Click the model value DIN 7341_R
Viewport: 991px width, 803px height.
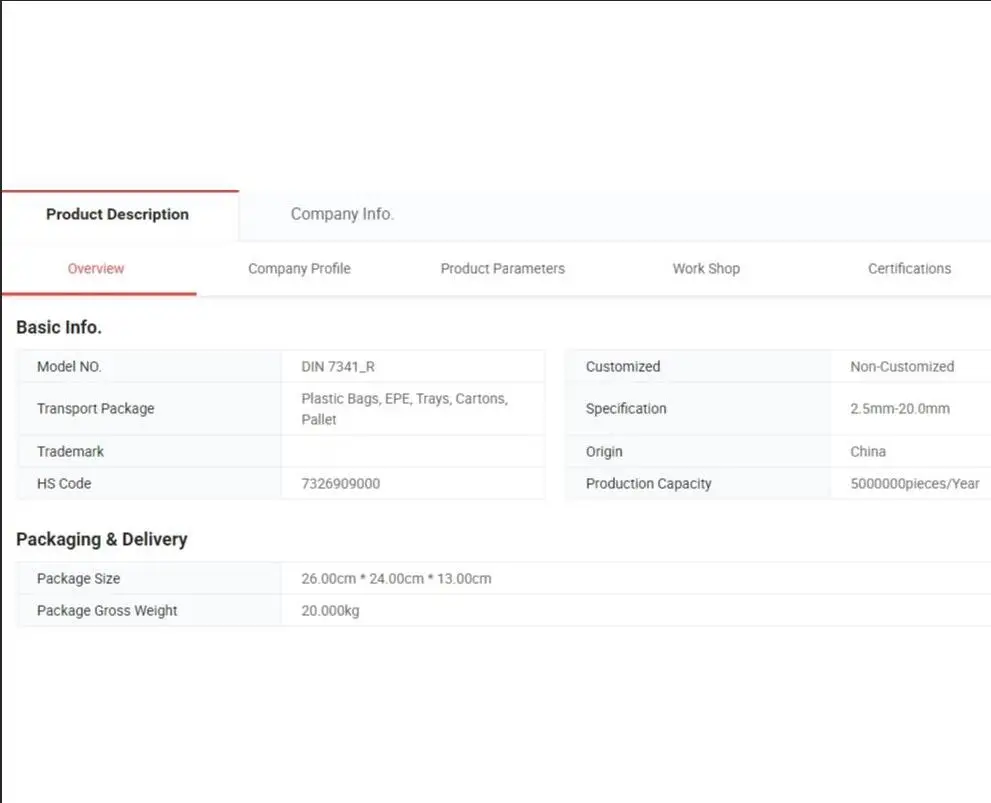[338, 367]
